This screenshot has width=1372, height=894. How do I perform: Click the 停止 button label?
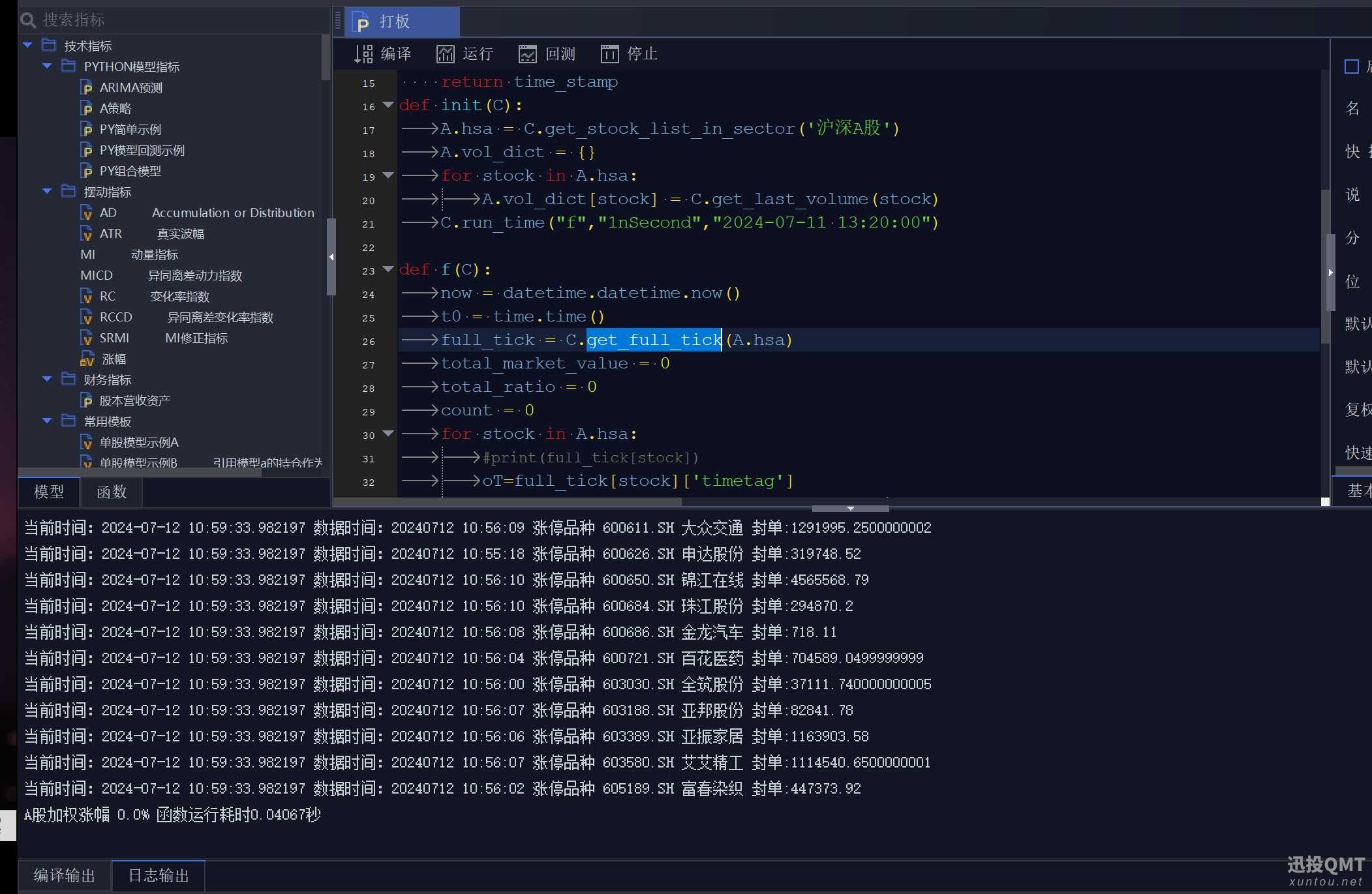(x=643, y=53)
